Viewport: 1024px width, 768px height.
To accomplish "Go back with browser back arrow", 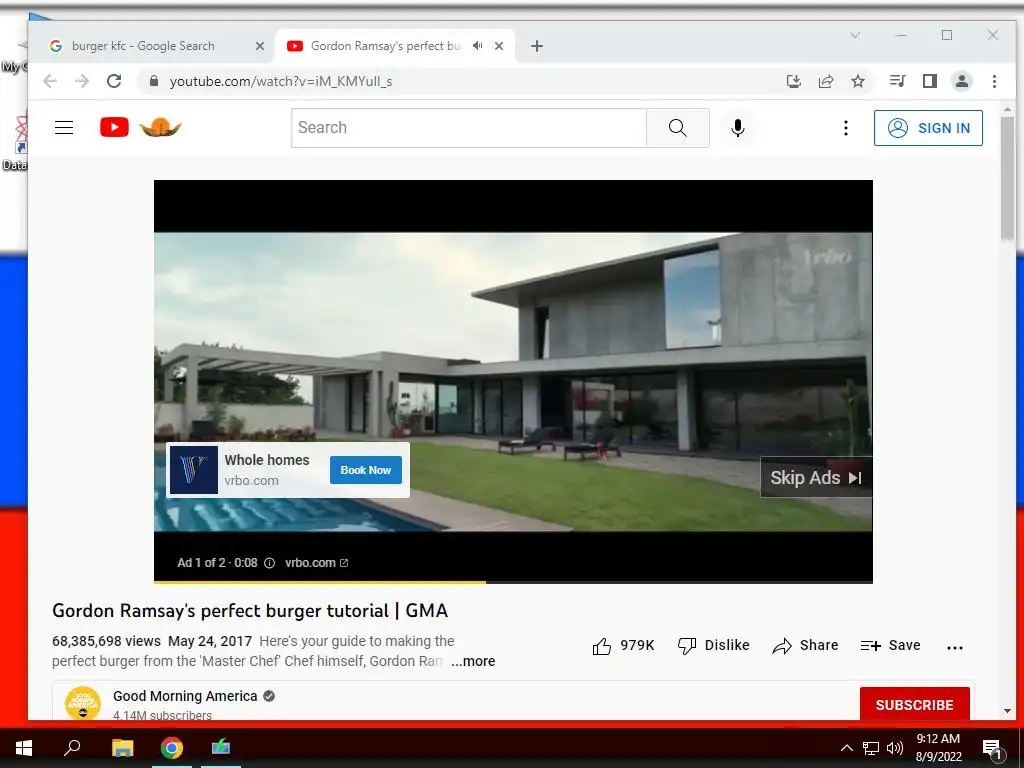I will [x=50, y=81].
